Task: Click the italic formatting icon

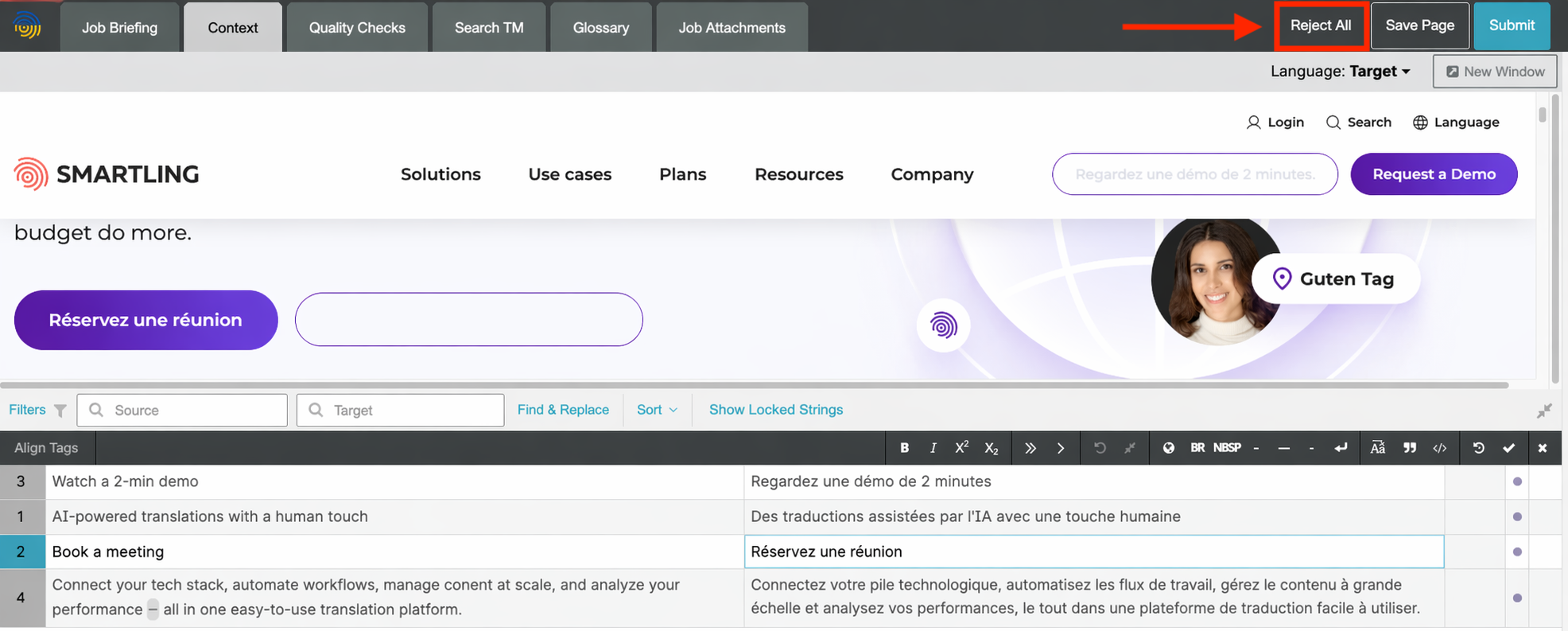Action: 933,448
